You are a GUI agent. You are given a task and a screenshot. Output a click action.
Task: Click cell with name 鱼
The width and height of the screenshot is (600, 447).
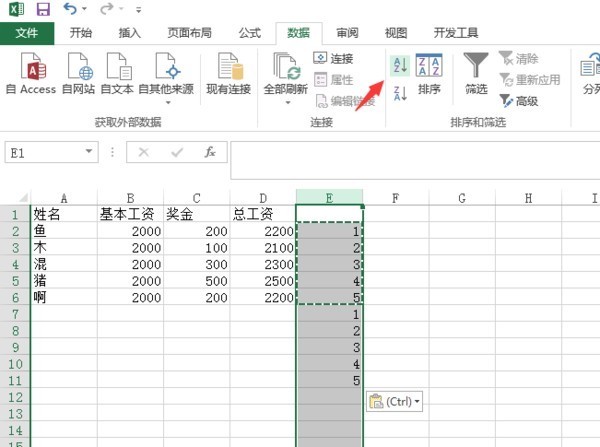(x=64, y=231)
